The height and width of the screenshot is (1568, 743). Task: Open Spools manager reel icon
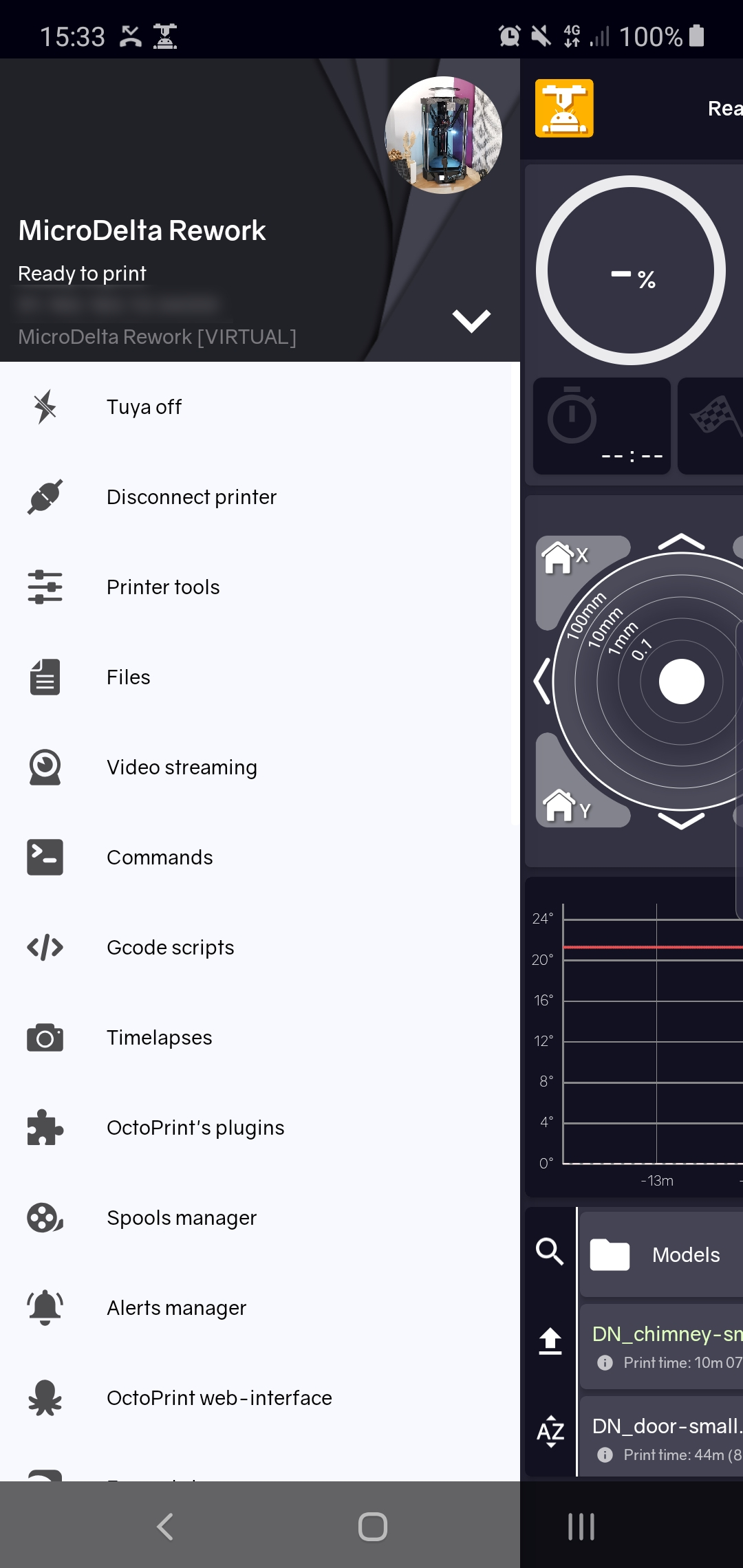click(x=45, y=1217)
